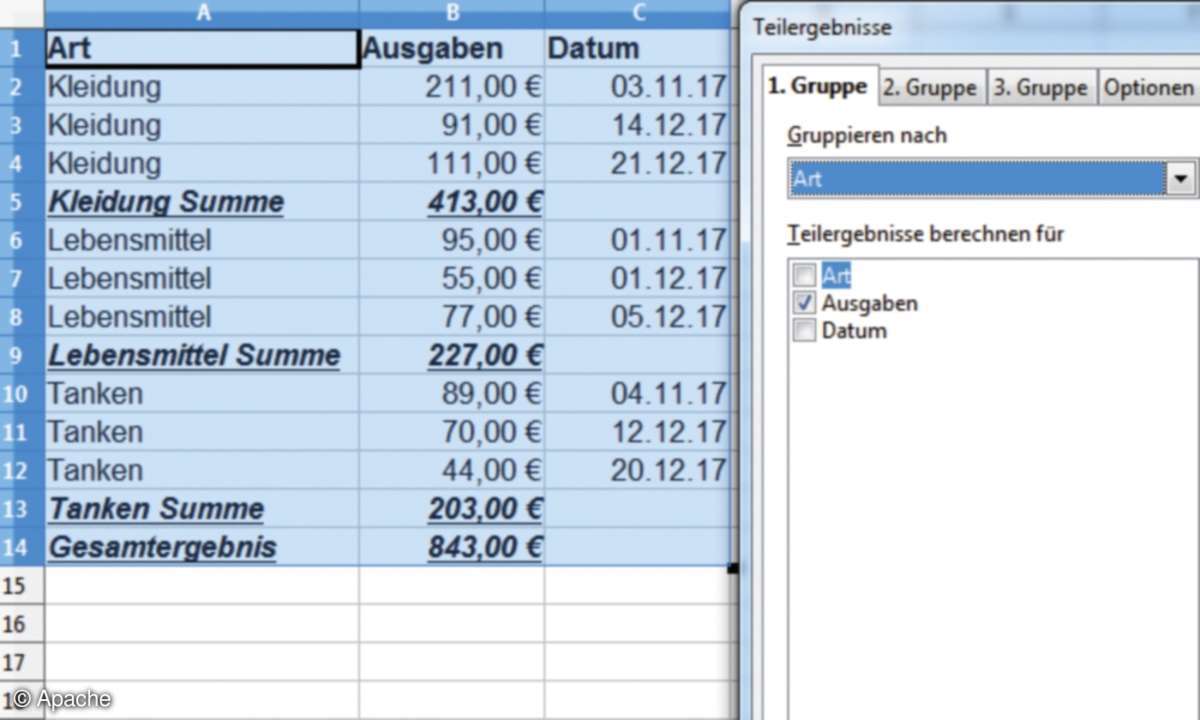Image resolution: width=1200 pixels, height=720 pixels.
Task: Click the Datum header cell in C1
Action: (x=638, y=48)
